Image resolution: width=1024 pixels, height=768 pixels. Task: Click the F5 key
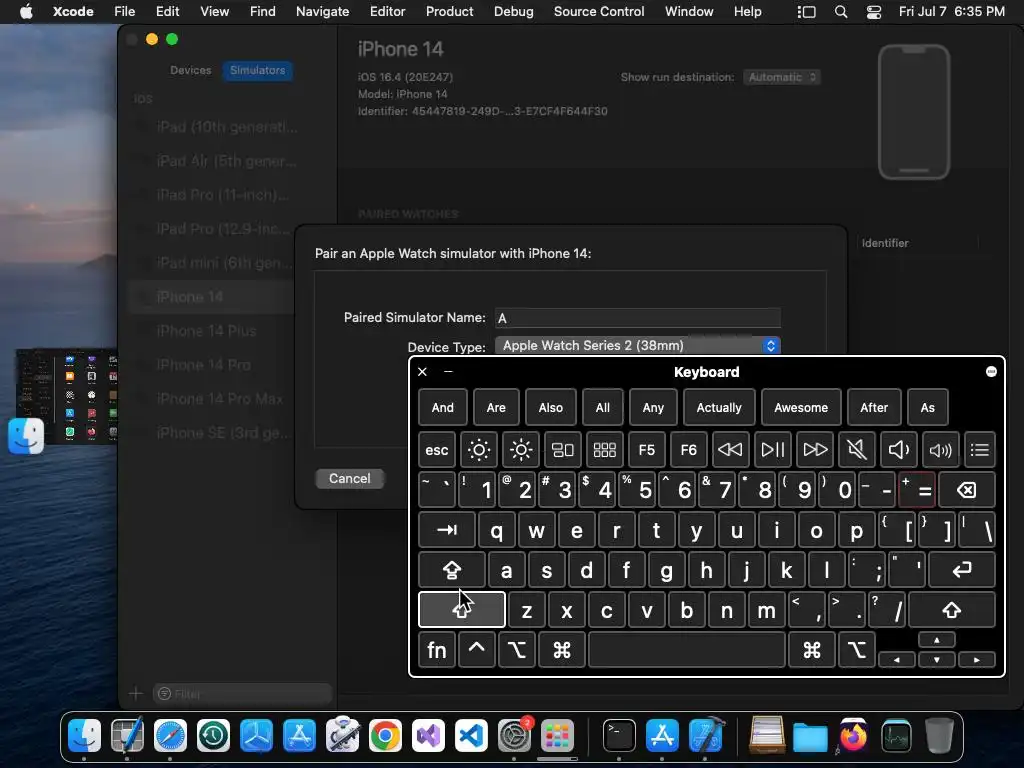pyautogui.click(x=647, y=450)
